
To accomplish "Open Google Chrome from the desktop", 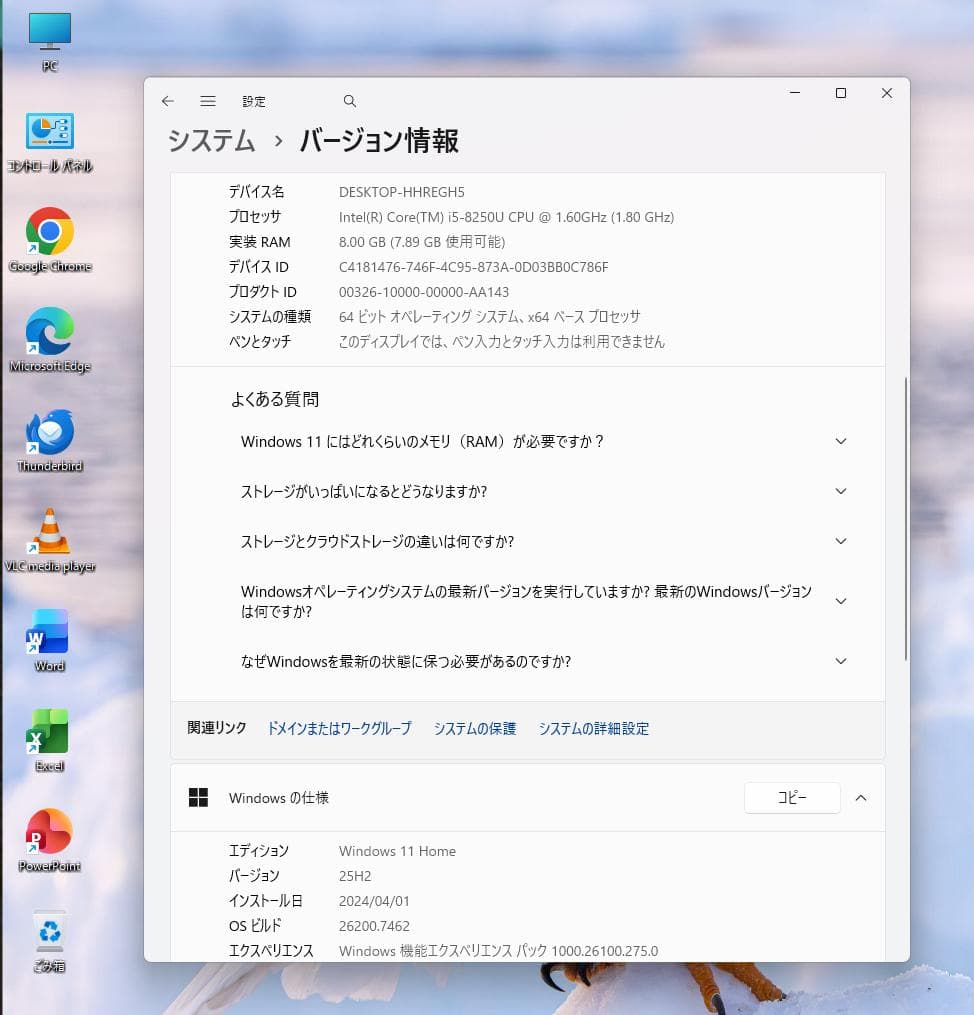I will tap(48, 228).
